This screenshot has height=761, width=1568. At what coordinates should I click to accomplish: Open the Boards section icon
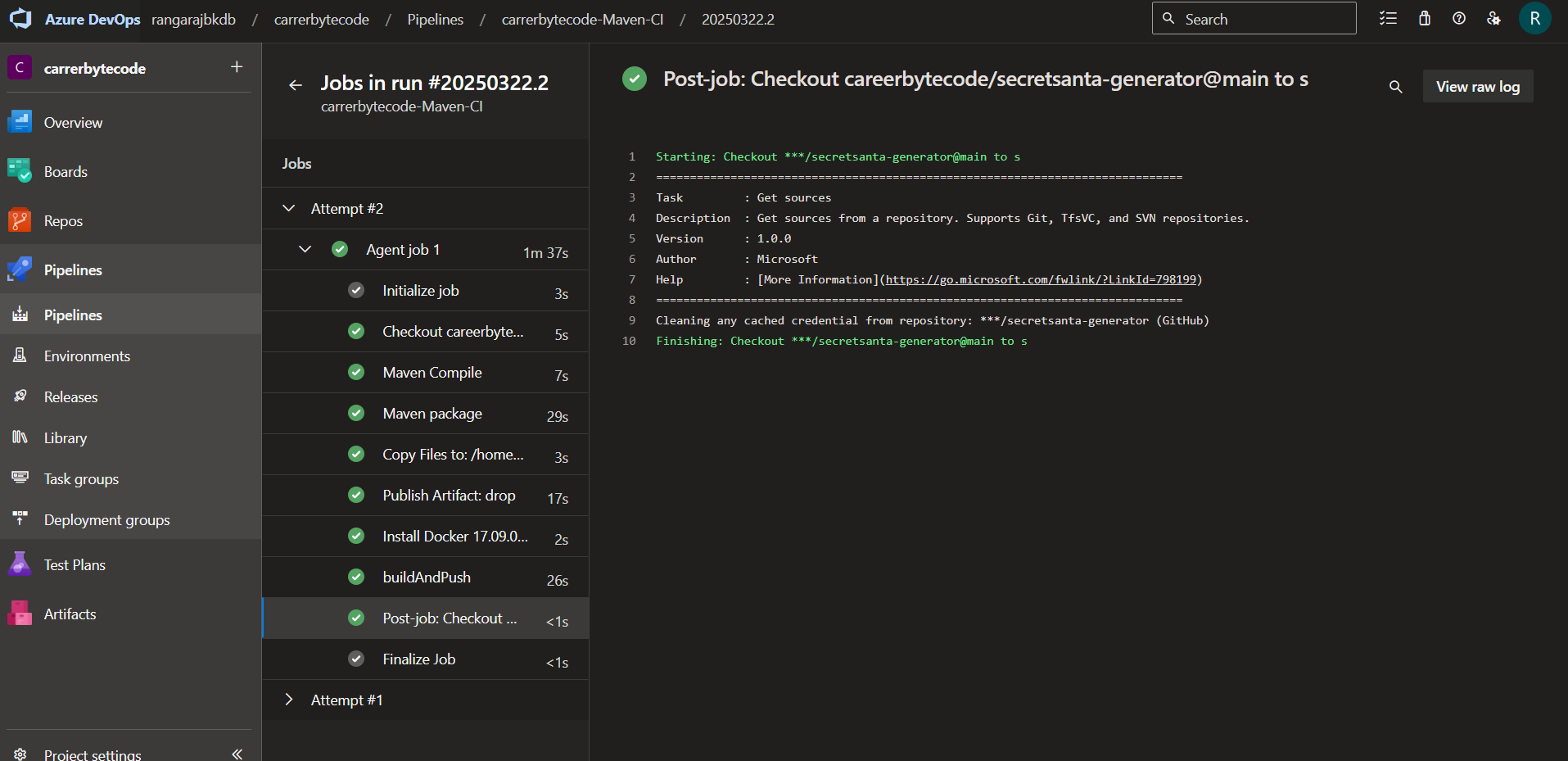(19, 171)
